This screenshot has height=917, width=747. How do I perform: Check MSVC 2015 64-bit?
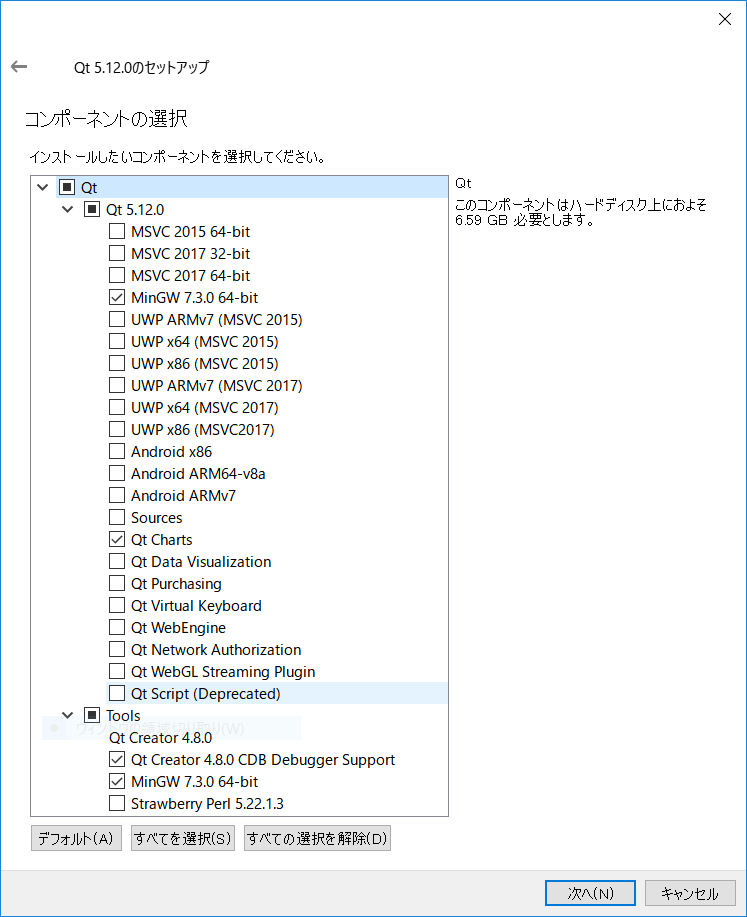pos(117,232)
